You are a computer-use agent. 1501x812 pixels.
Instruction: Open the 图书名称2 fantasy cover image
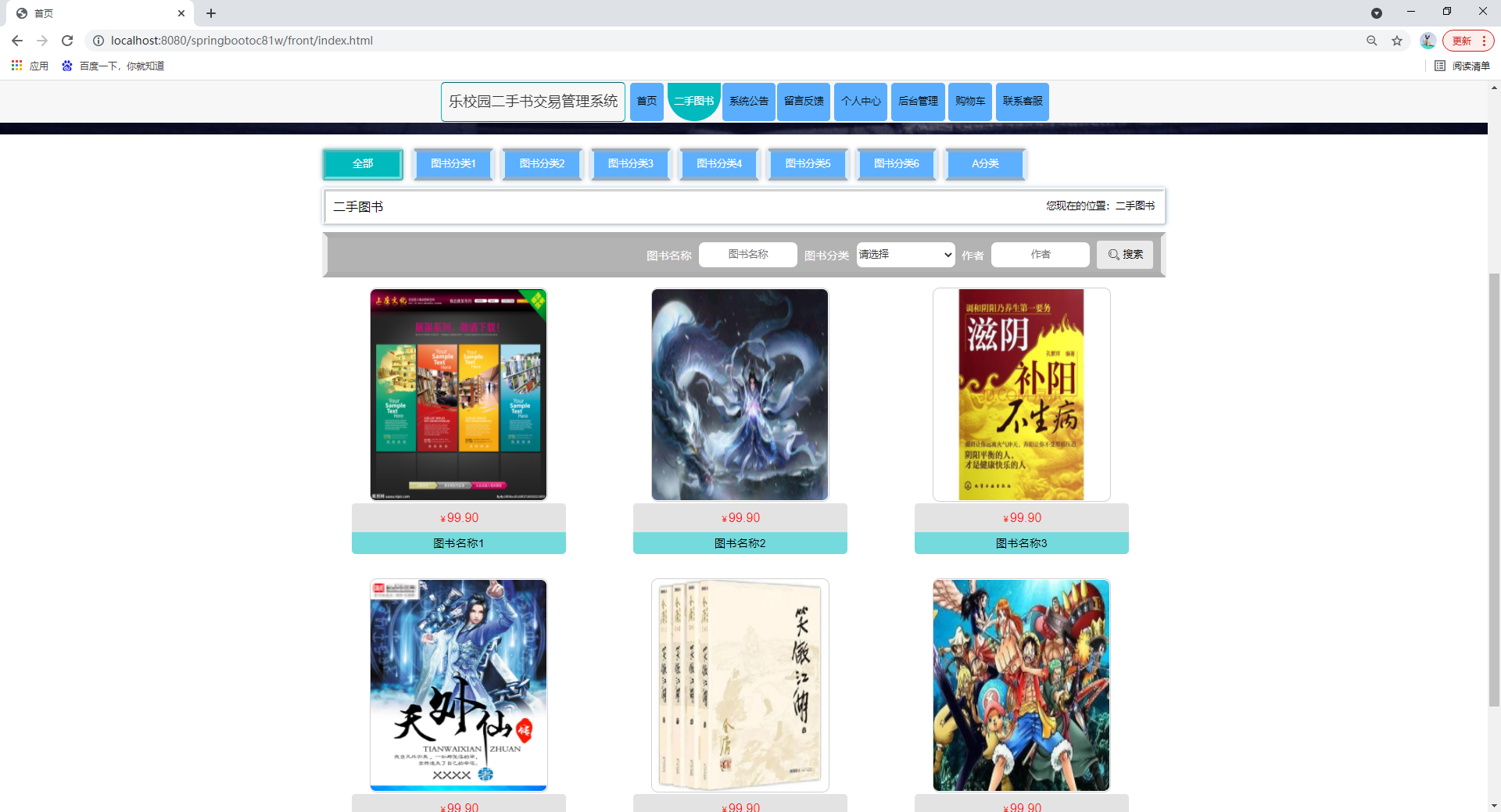coord(740,395)
